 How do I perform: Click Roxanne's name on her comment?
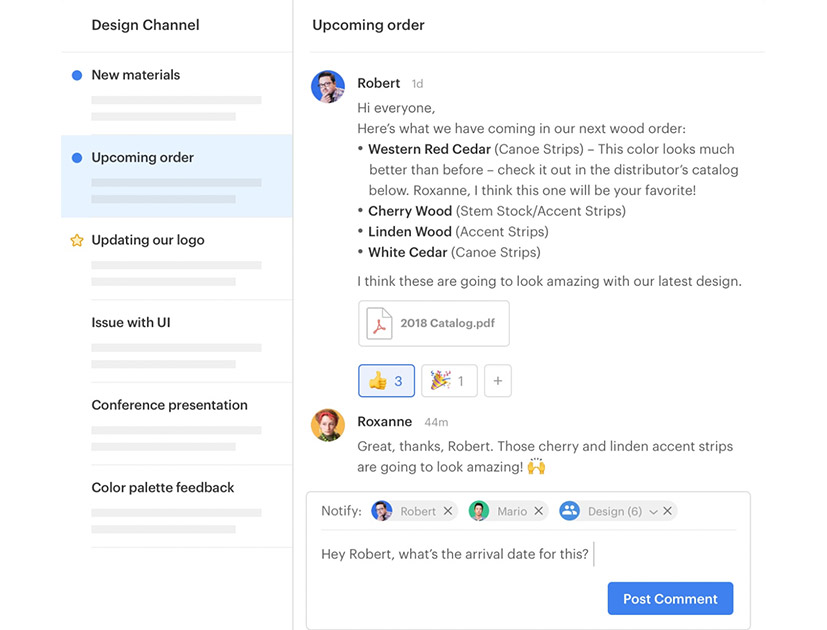tap(384, 422)
